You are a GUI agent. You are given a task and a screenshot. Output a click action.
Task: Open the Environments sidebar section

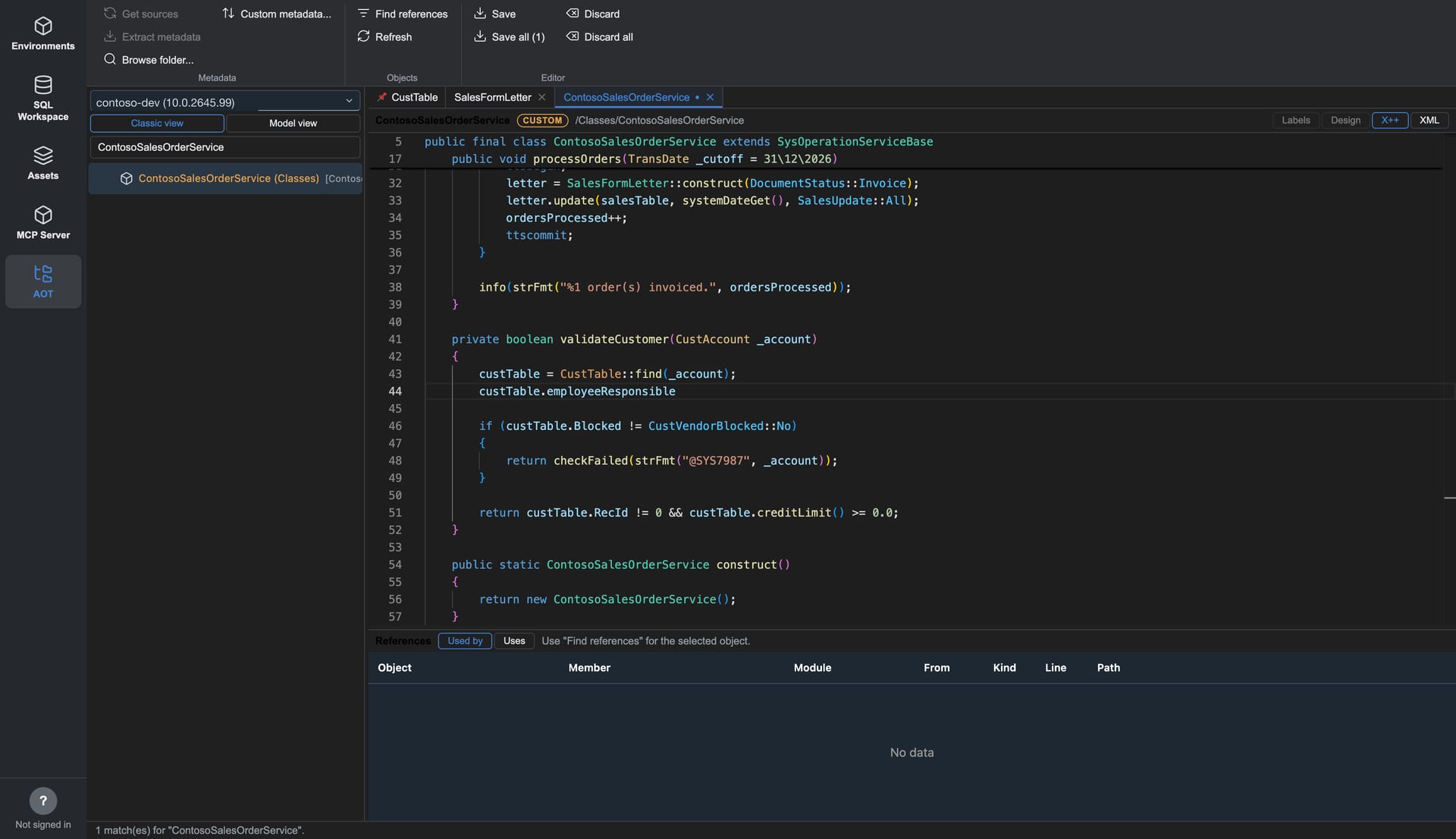(x=43, y=33)
